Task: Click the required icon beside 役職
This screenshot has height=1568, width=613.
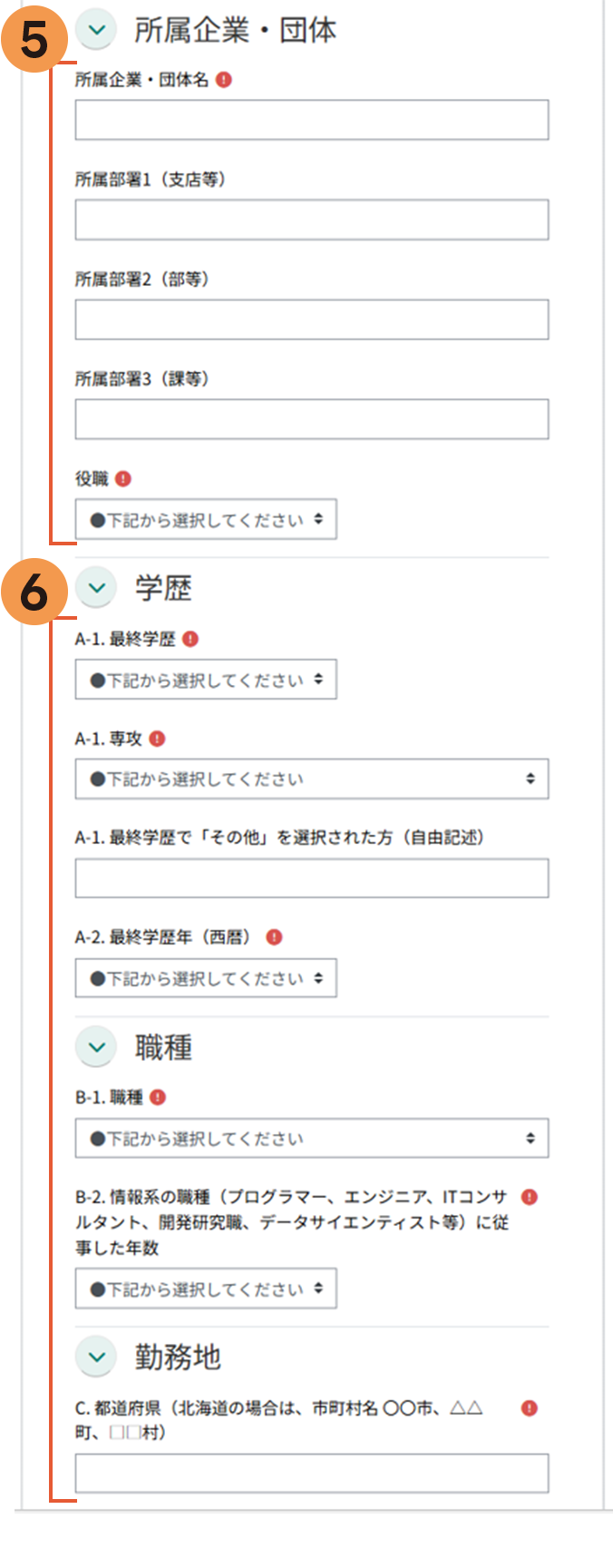Action: pos(123,478)
